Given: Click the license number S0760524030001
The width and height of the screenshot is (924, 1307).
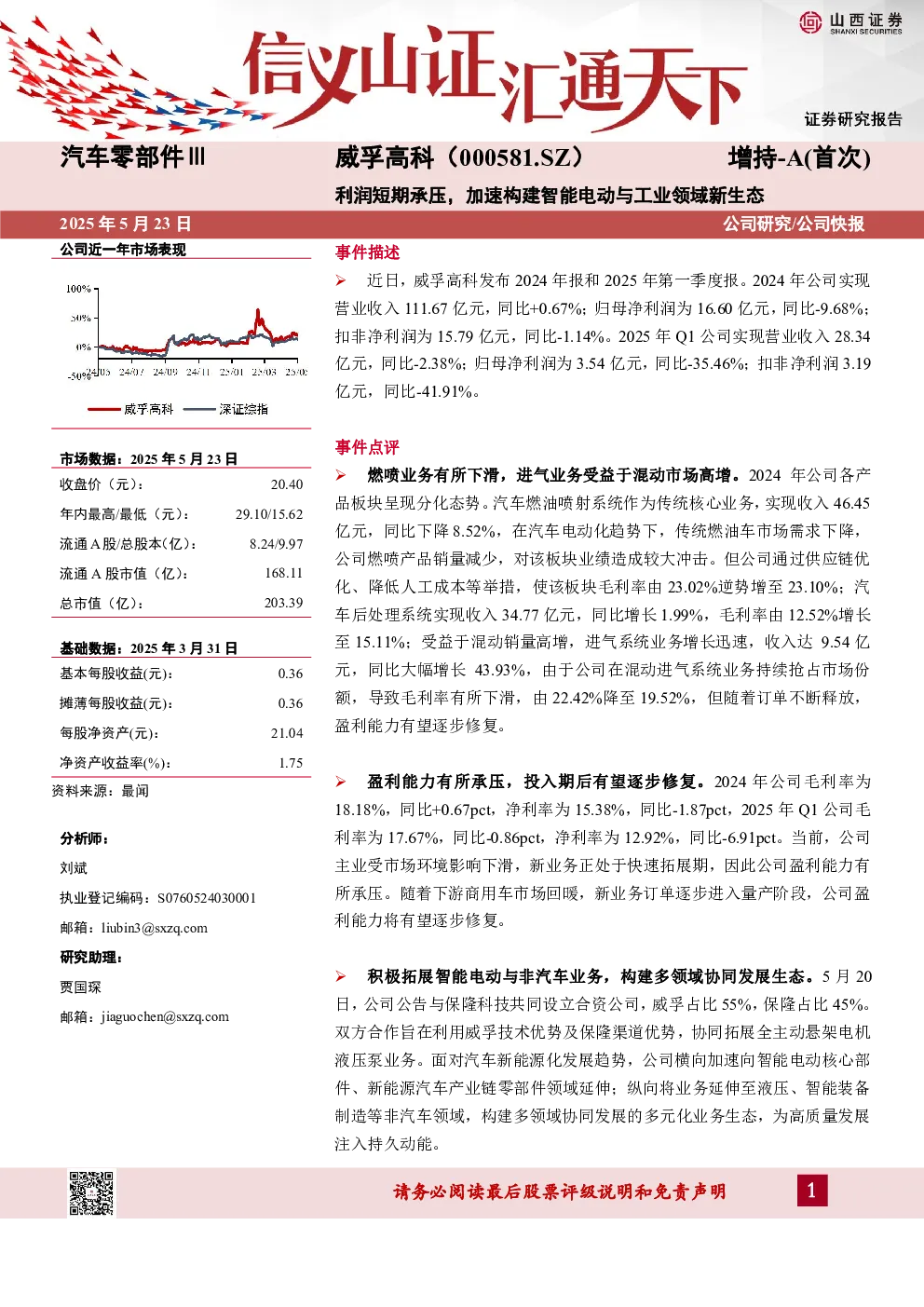Looking at the screenshot, I should click(207, 898).
